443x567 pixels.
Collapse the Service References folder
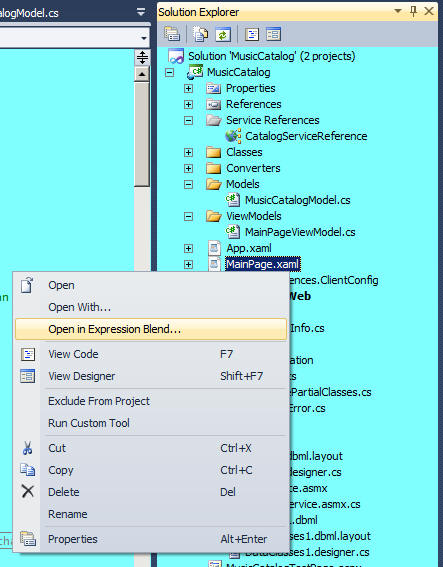[x=188, y=120]
